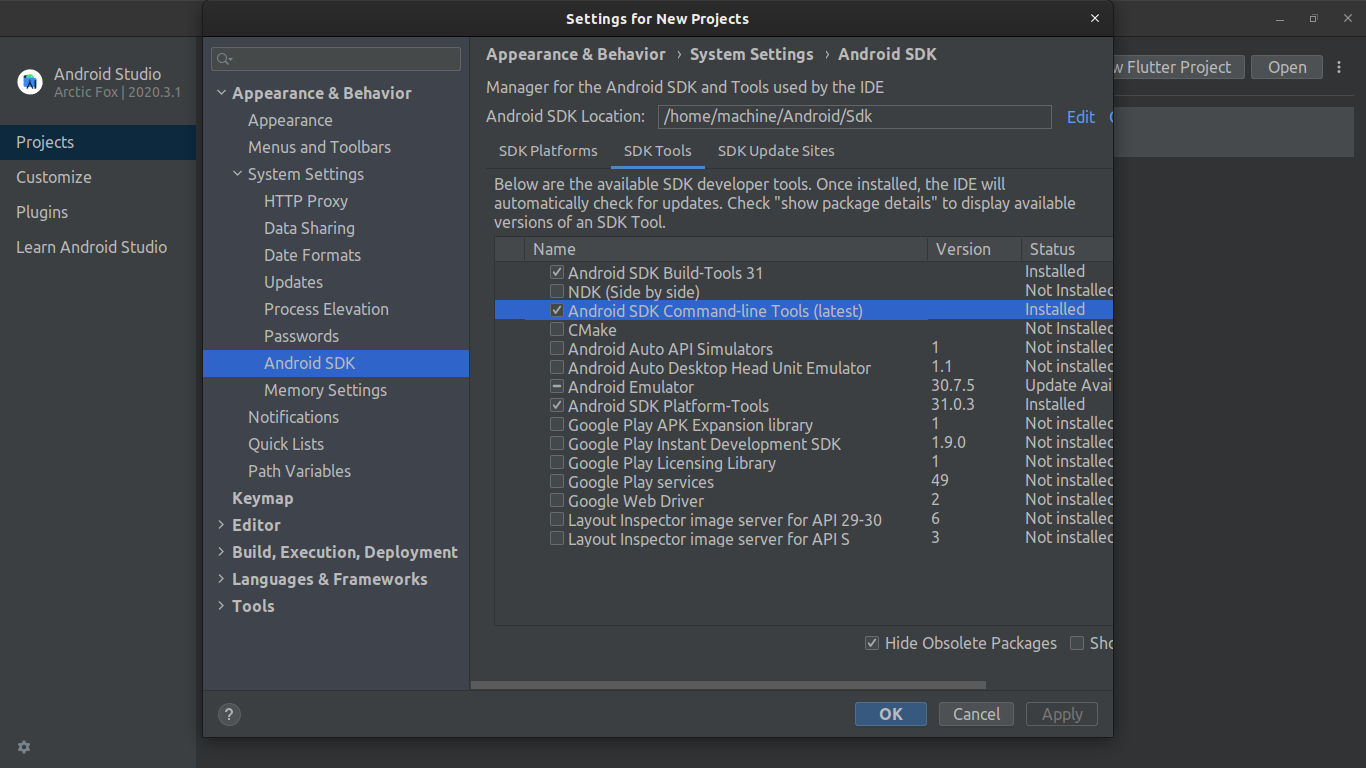Screen dimensions: 1366x768
Task: Open Passwords settings page
Action: (301, 336)
